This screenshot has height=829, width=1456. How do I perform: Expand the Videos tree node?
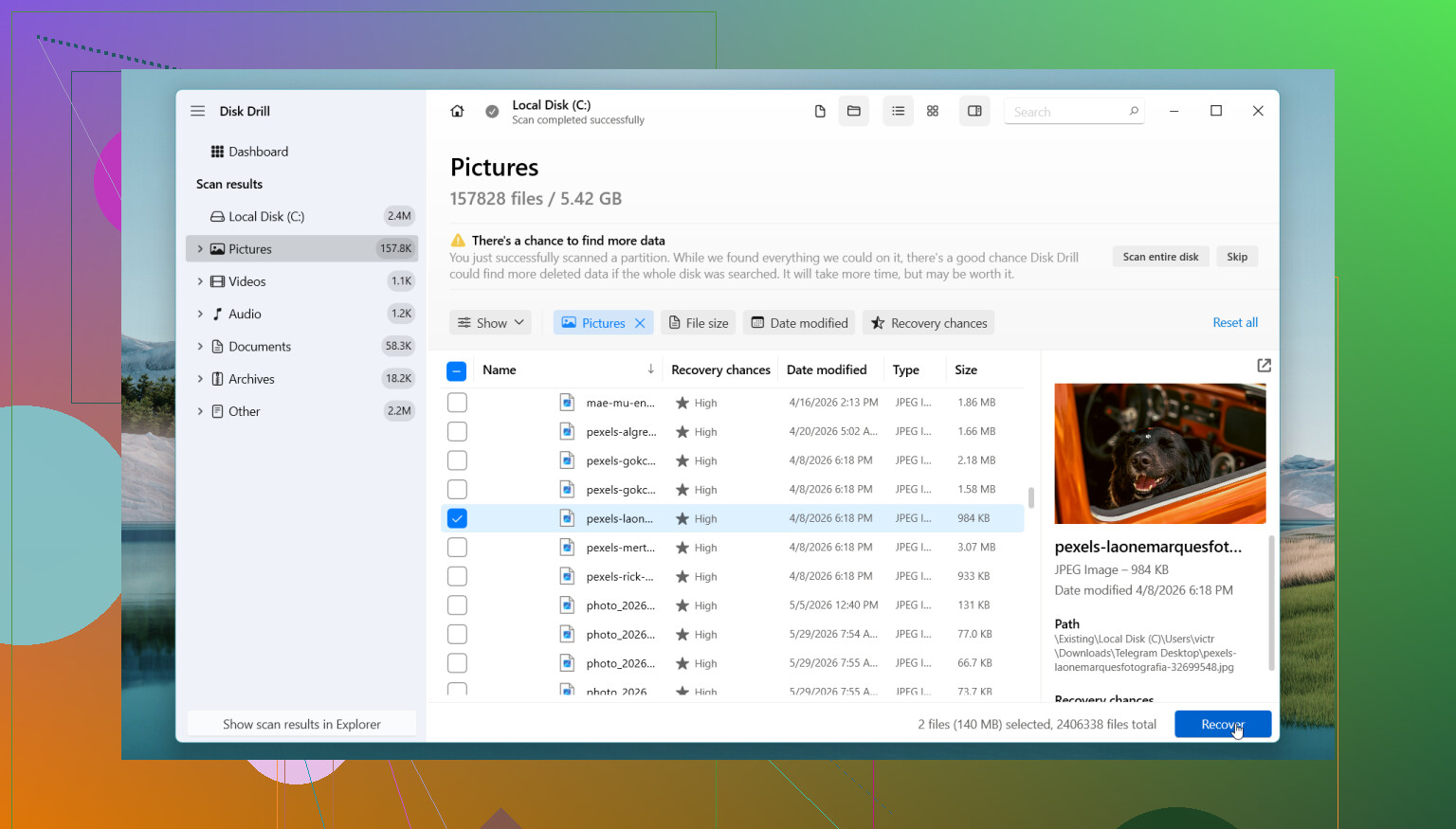200,281
